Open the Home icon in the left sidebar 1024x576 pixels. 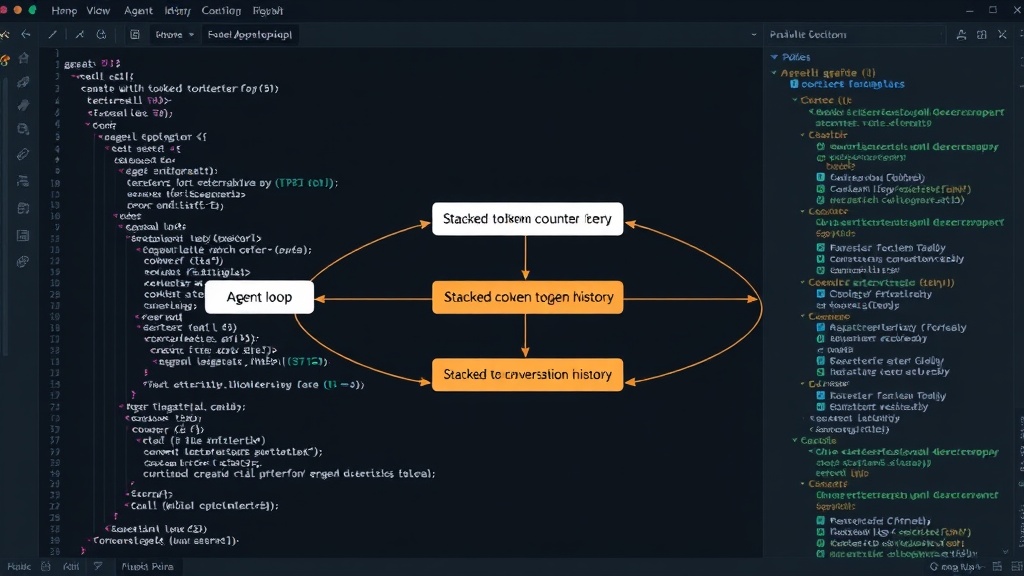click(x=24, y=59)
